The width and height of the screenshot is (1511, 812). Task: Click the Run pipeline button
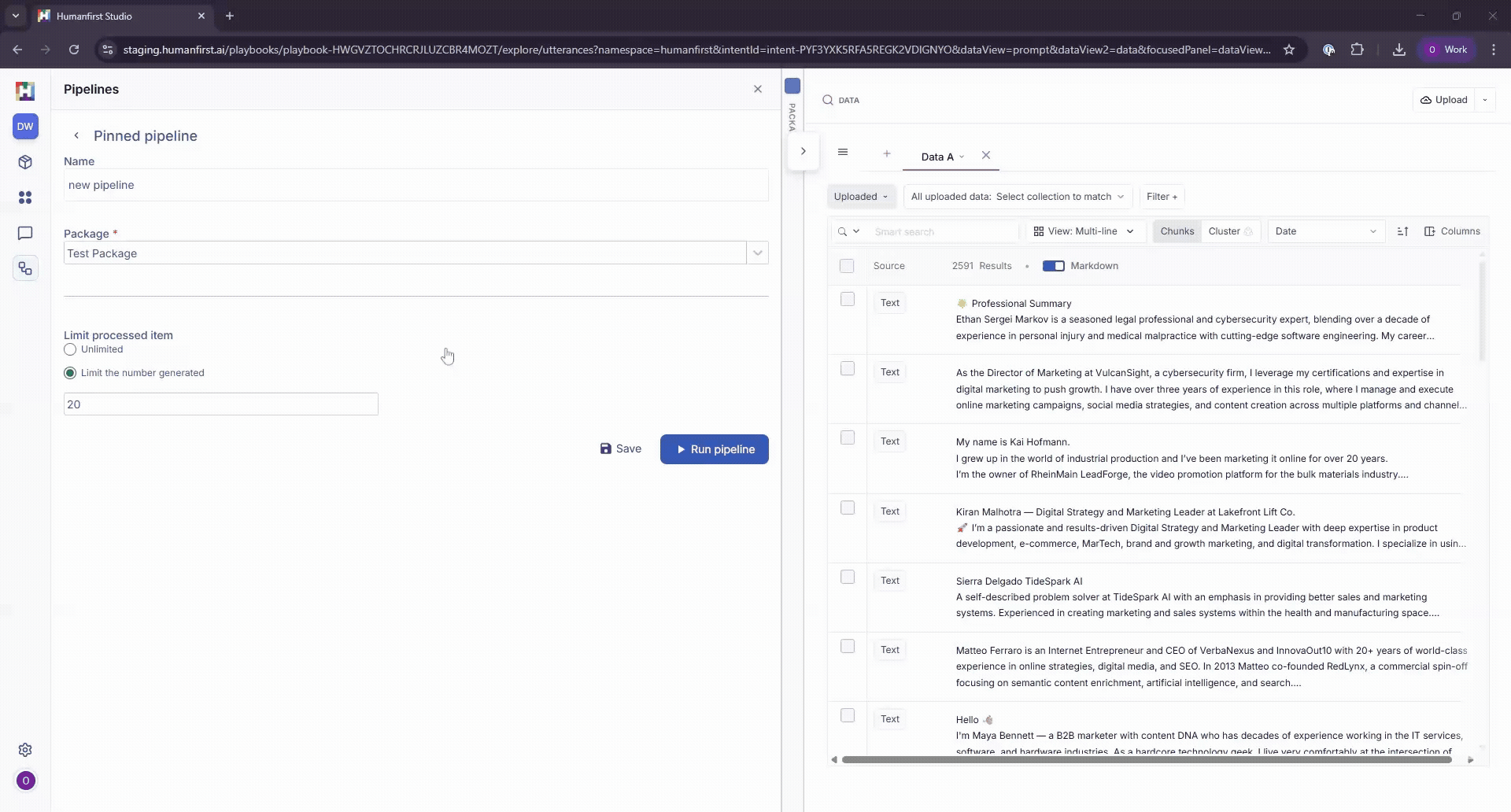click(x=714, y=449)
